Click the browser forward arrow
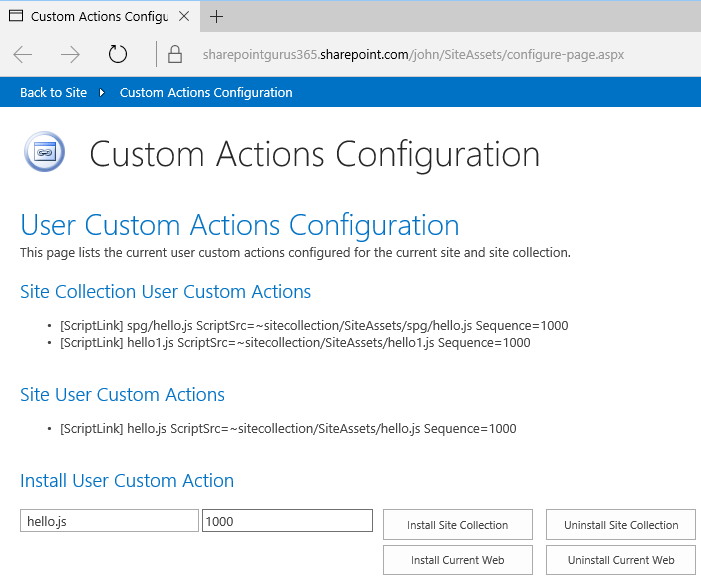The width and height of the screenshot is (701, 581). (x=70, y=55)
